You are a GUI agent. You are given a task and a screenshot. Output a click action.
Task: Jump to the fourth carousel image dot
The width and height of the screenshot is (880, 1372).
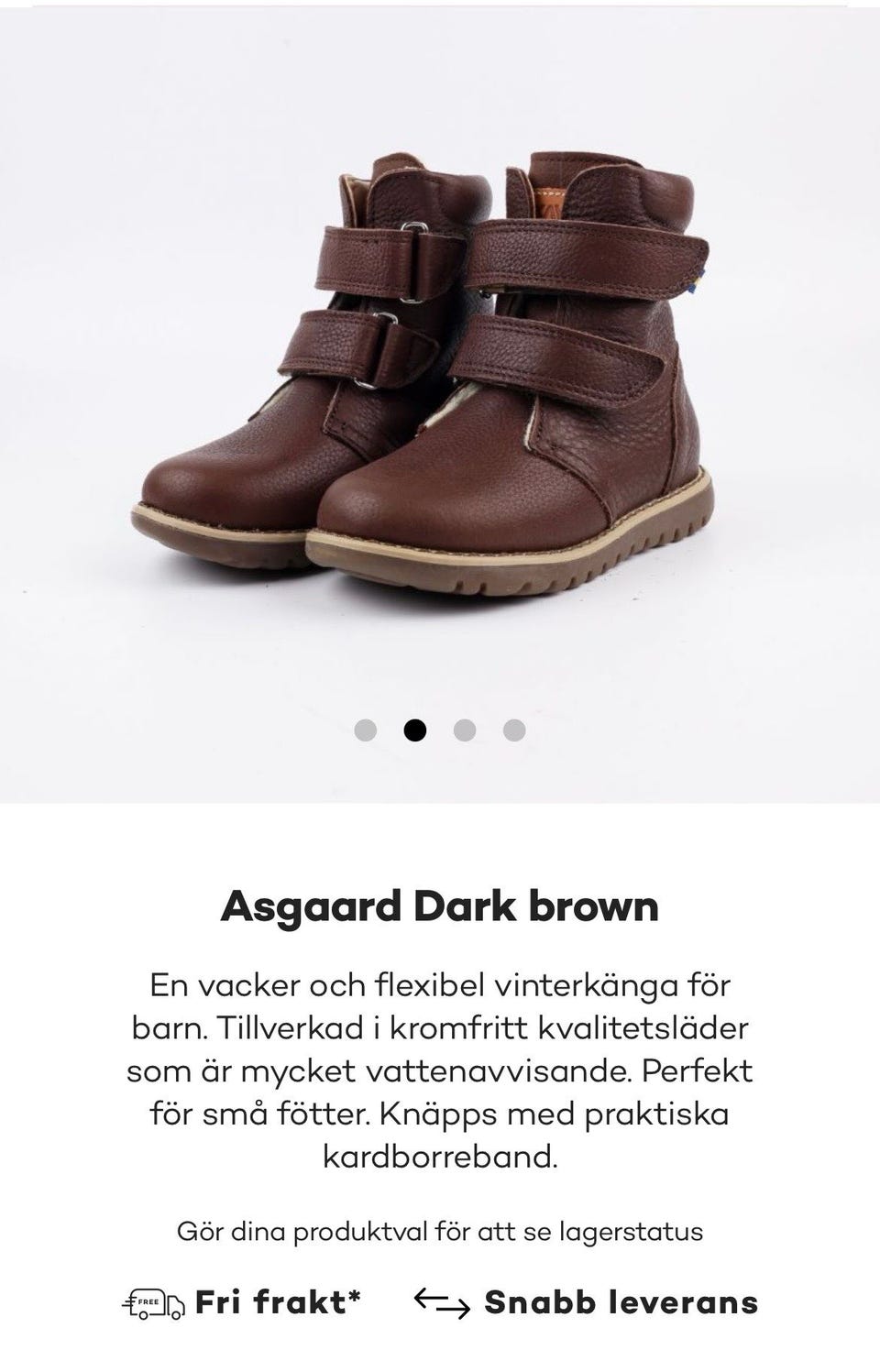coord(514,730)
